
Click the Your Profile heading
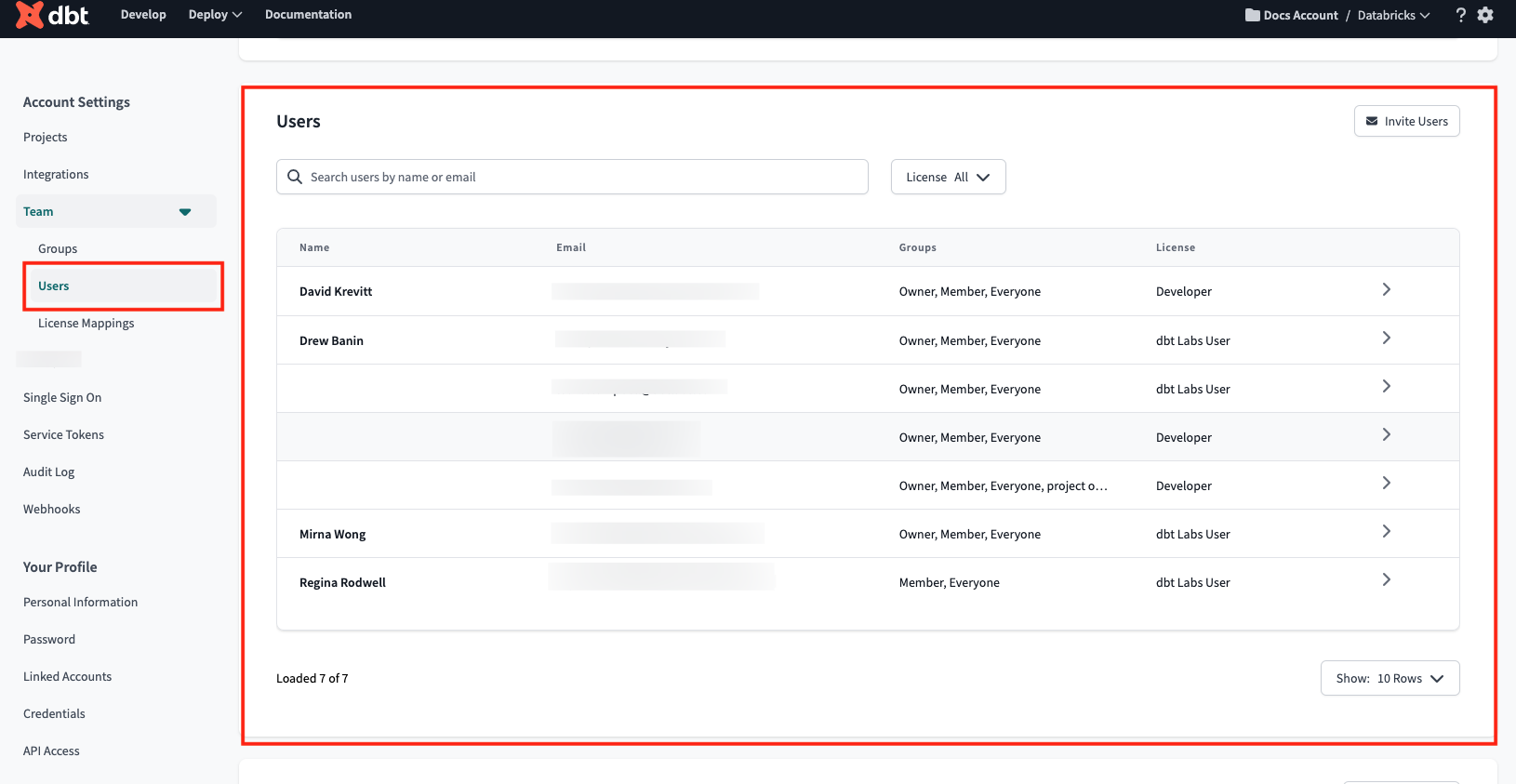tap(60, 566)
